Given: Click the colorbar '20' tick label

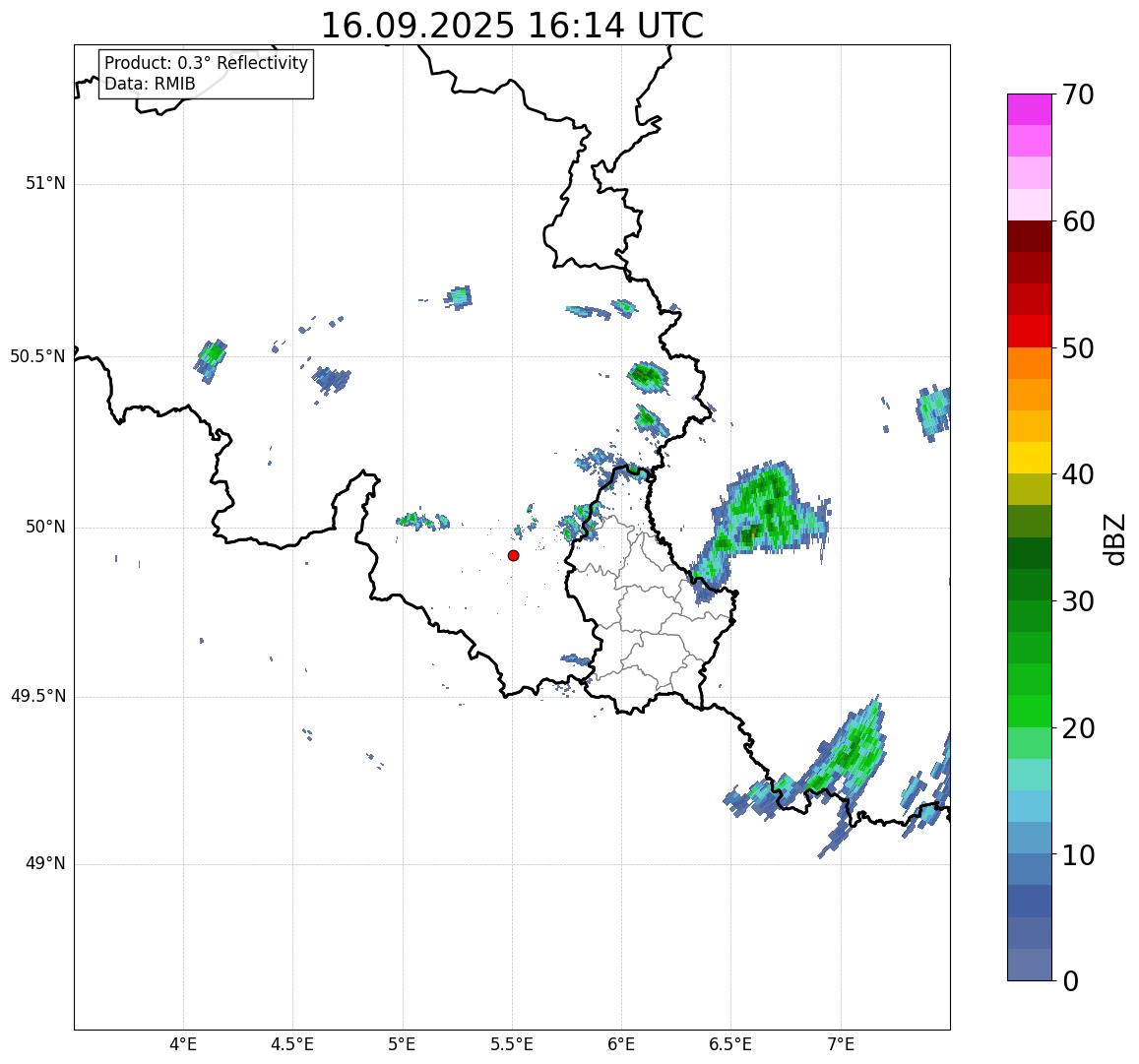Looking at the screenshot, I should tap(1078, 728).
